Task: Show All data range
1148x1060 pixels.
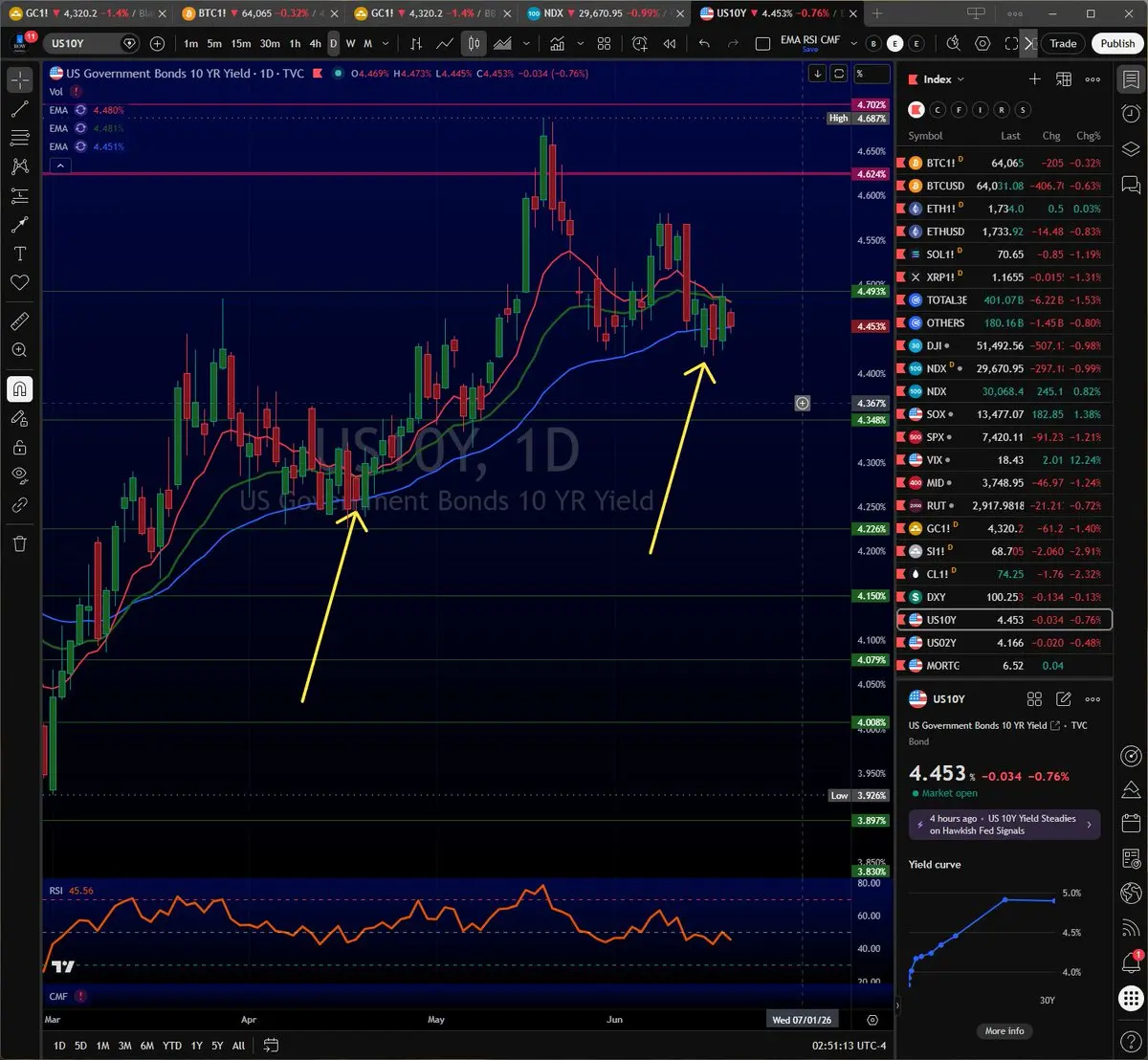Action: click(238, 1046)
